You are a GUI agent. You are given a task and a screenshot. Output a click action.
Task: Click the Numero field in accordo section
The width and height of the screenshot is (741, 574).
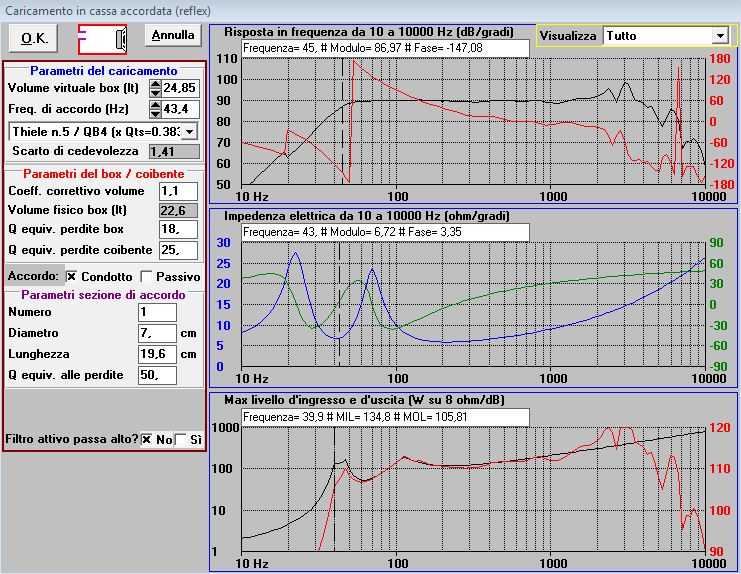point(157,312)
